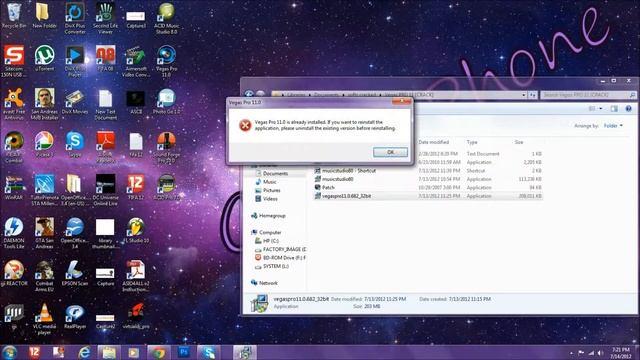Image resolution: width=640 pixels, height=360 pixels.
Task: Open the Recycle Bin desktop icon
Action: pyautogui.click(x=14, y=16)
